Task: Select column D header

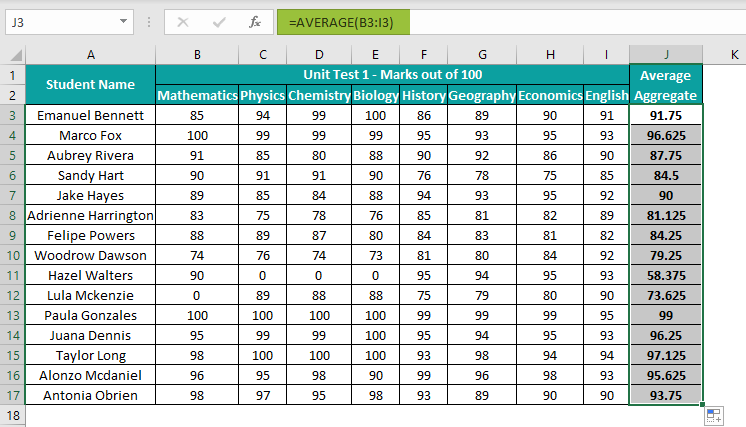Action: point(319,55)
